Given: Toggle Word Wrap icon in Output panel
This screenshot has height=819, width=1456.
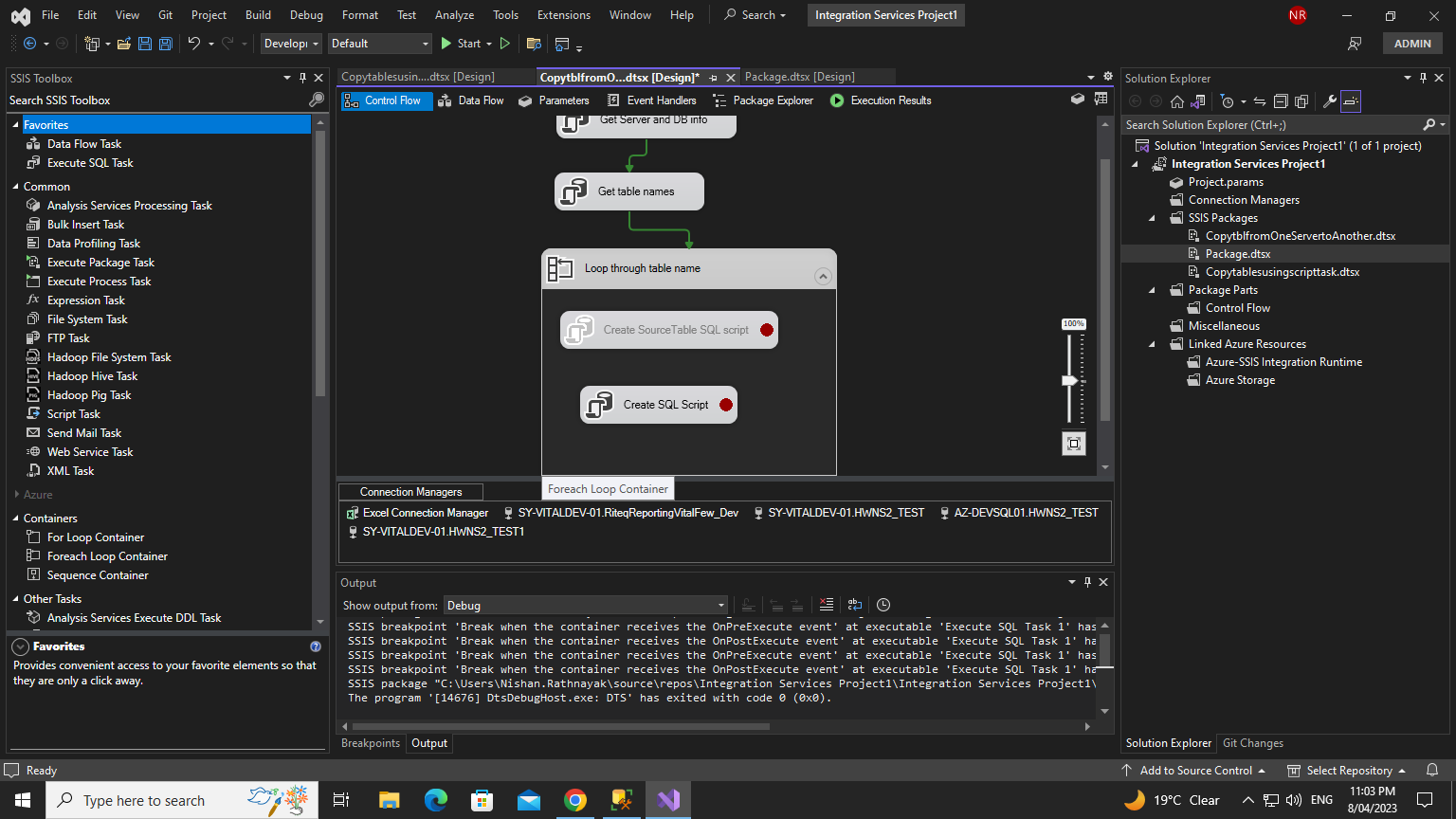Looking at the screenshot, I should 855,605.
